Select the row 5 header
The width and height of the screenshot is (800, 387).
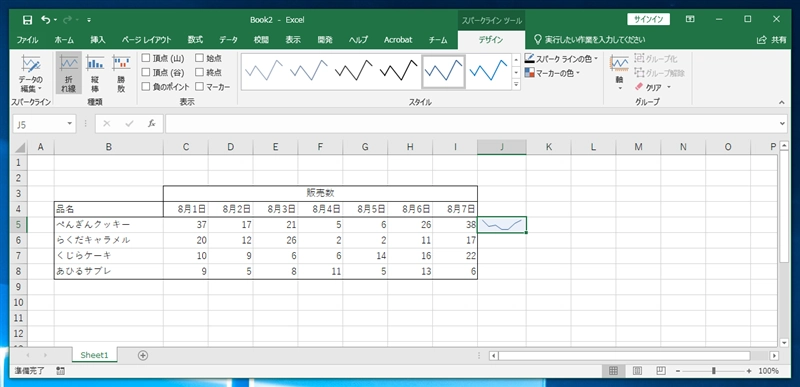[19, 225]
